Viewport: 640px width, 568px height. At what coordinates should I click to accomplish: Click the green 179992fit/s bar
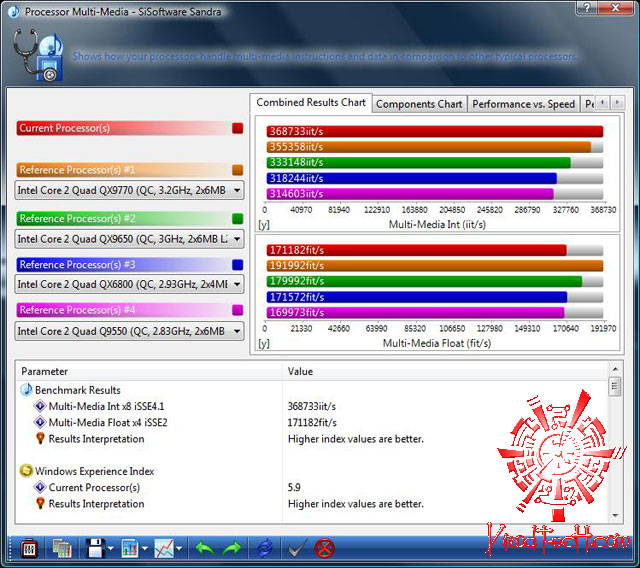point(424,281)
